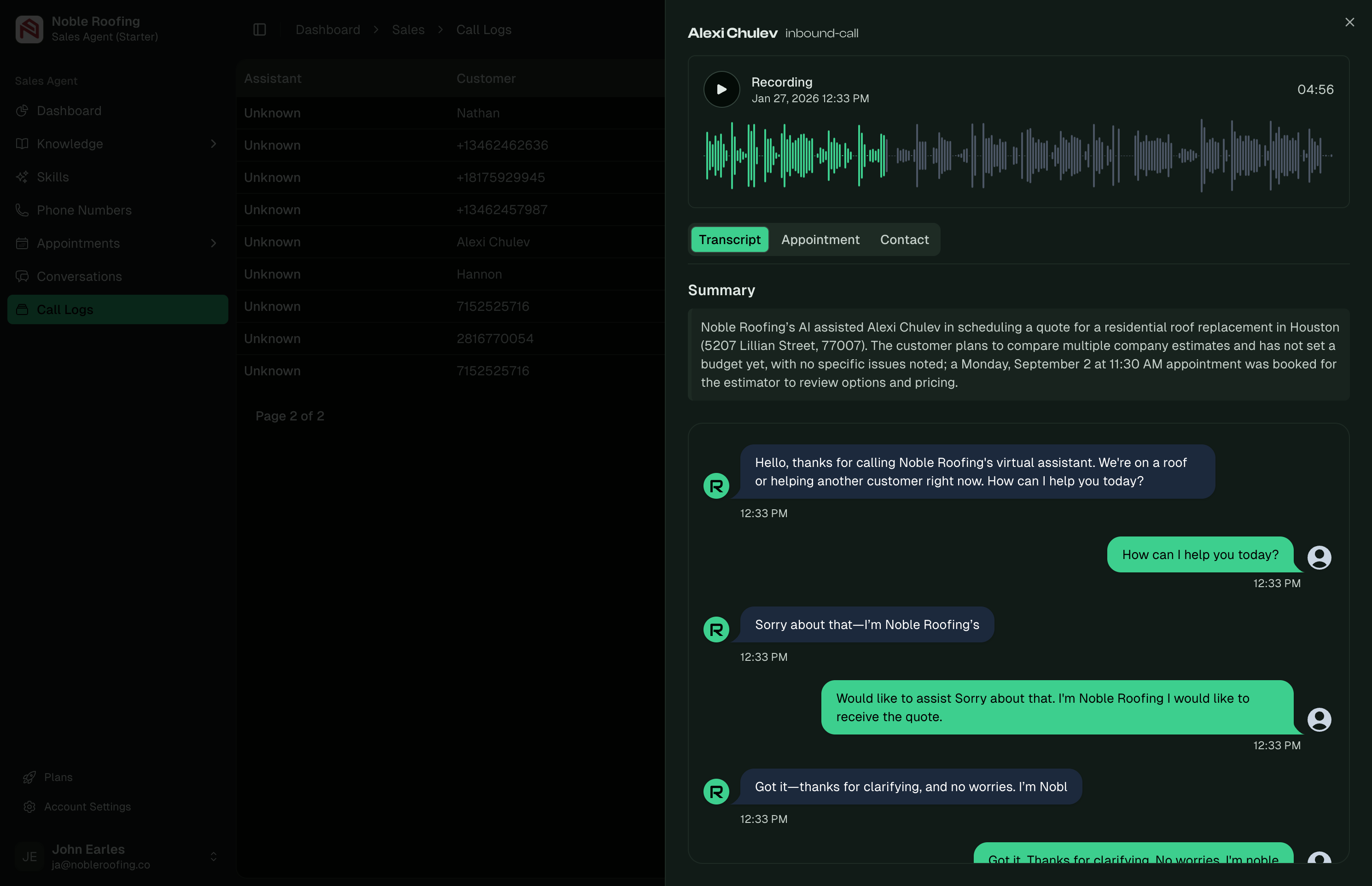
Task: Select the Conversations chat icon
Action: pos(22,276)
